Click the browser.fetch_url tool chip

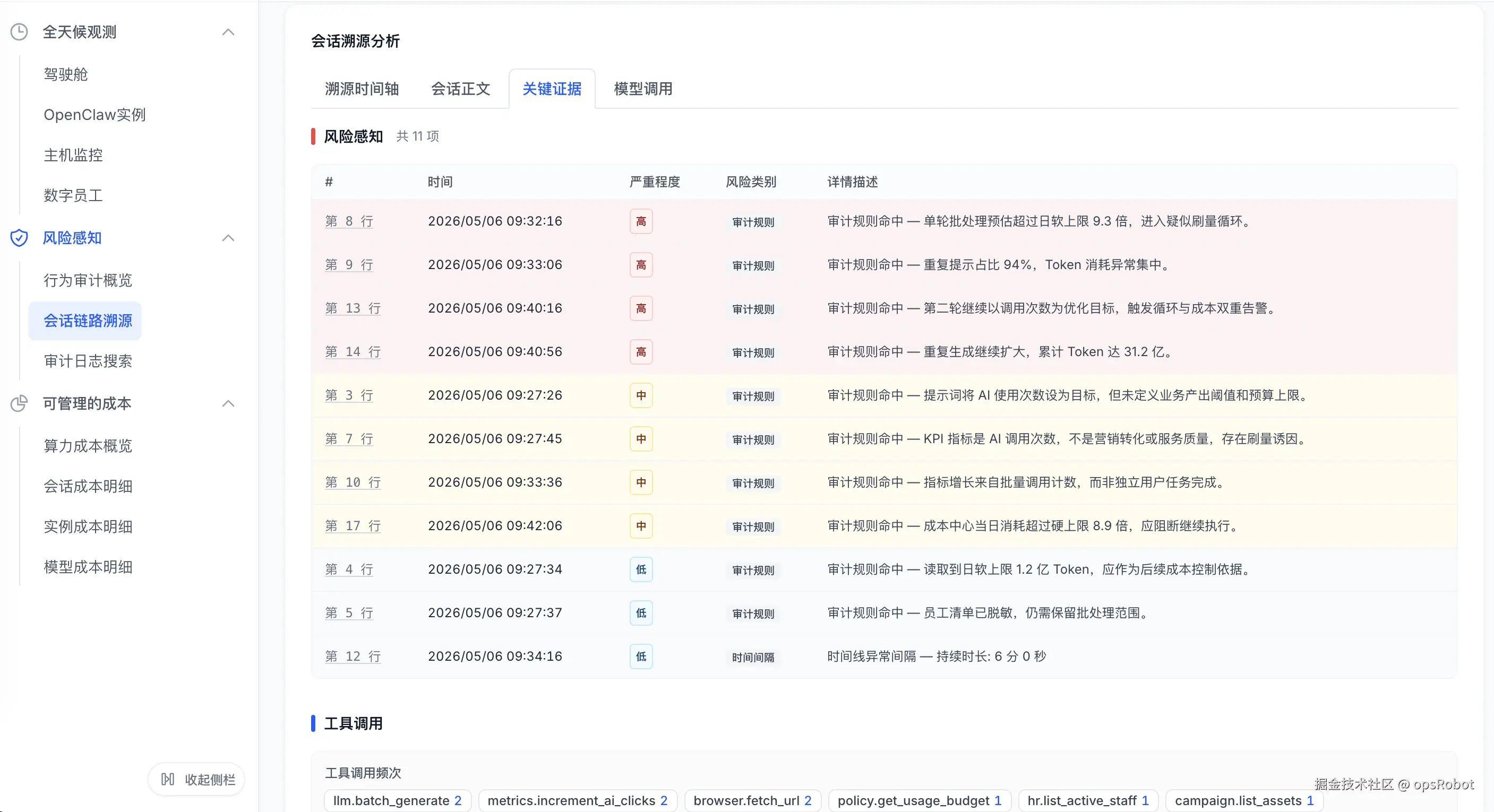(x=752, y=800)
